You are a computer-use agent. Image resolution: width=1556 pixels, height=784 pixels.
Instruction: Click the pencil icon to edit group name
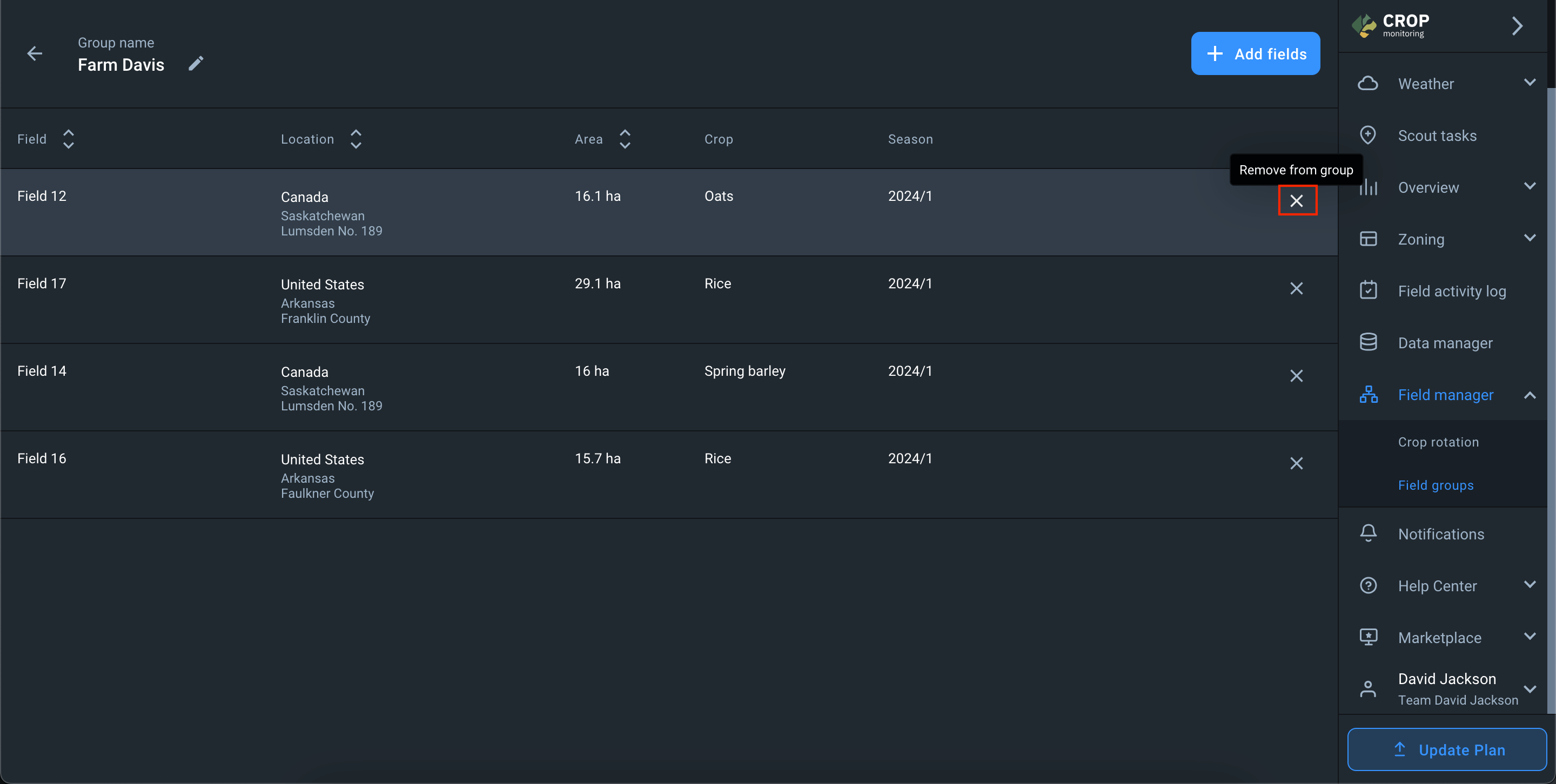pyautogui.click(x=196, y=63)
